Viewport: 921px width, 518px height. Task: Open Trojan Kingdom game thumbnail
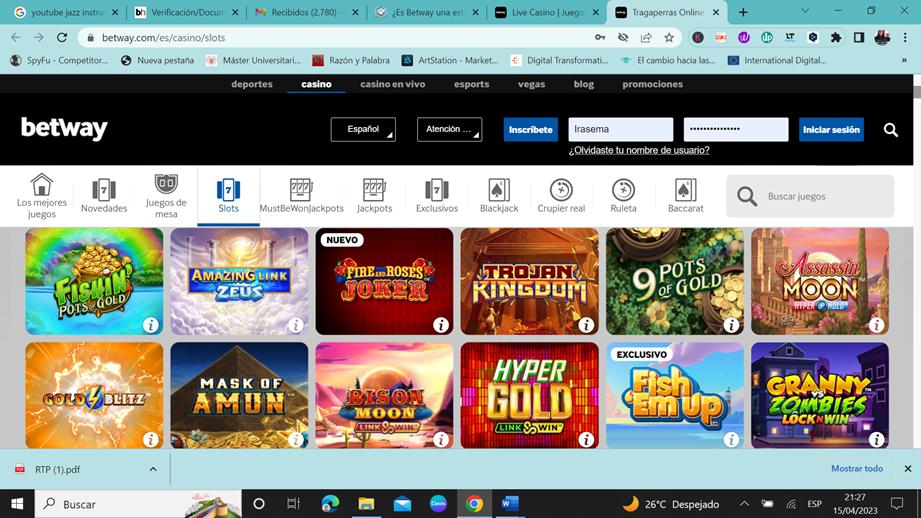click(x=529, y=281)
